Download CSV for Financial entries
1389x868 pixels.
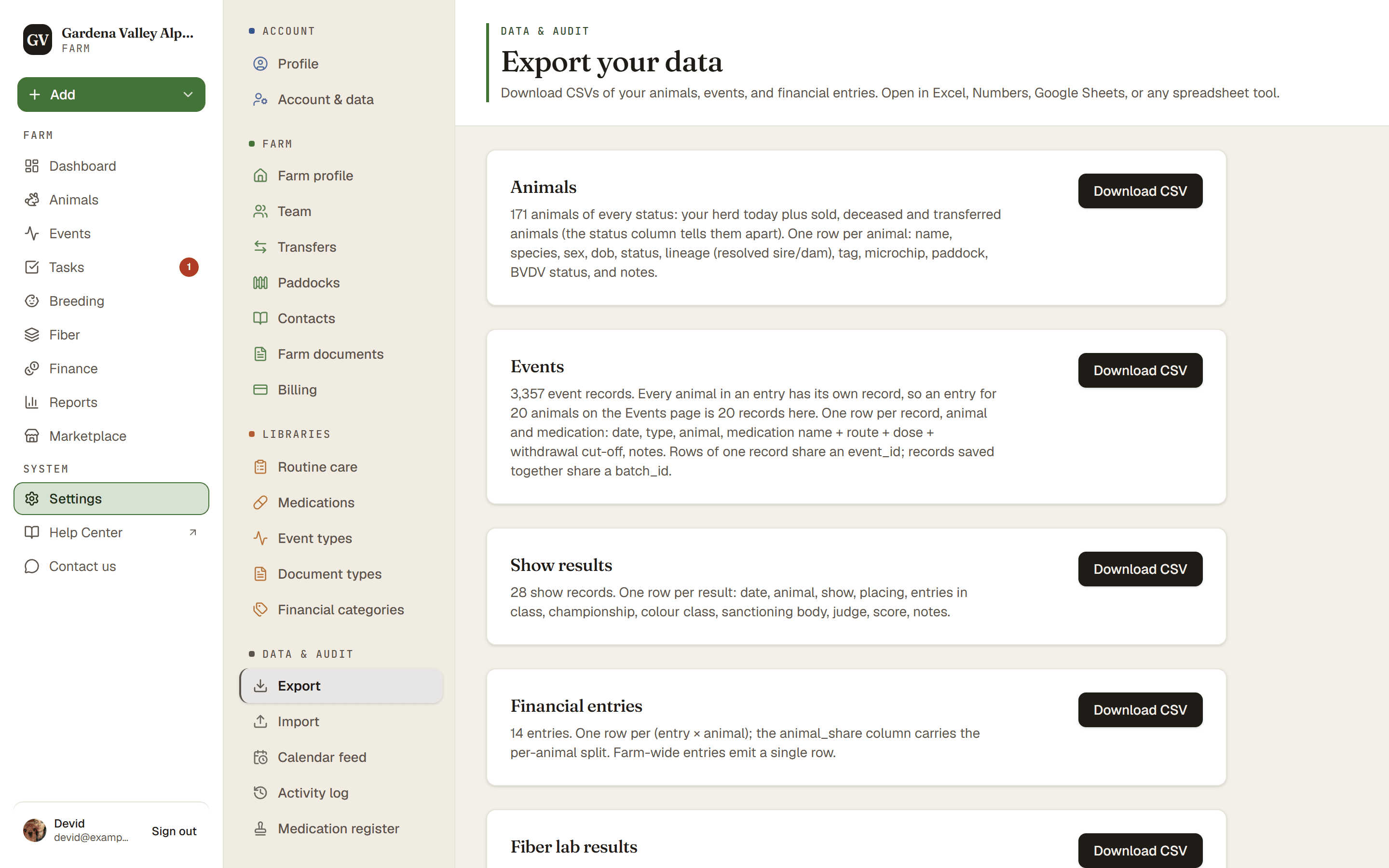coord(1140,709)
